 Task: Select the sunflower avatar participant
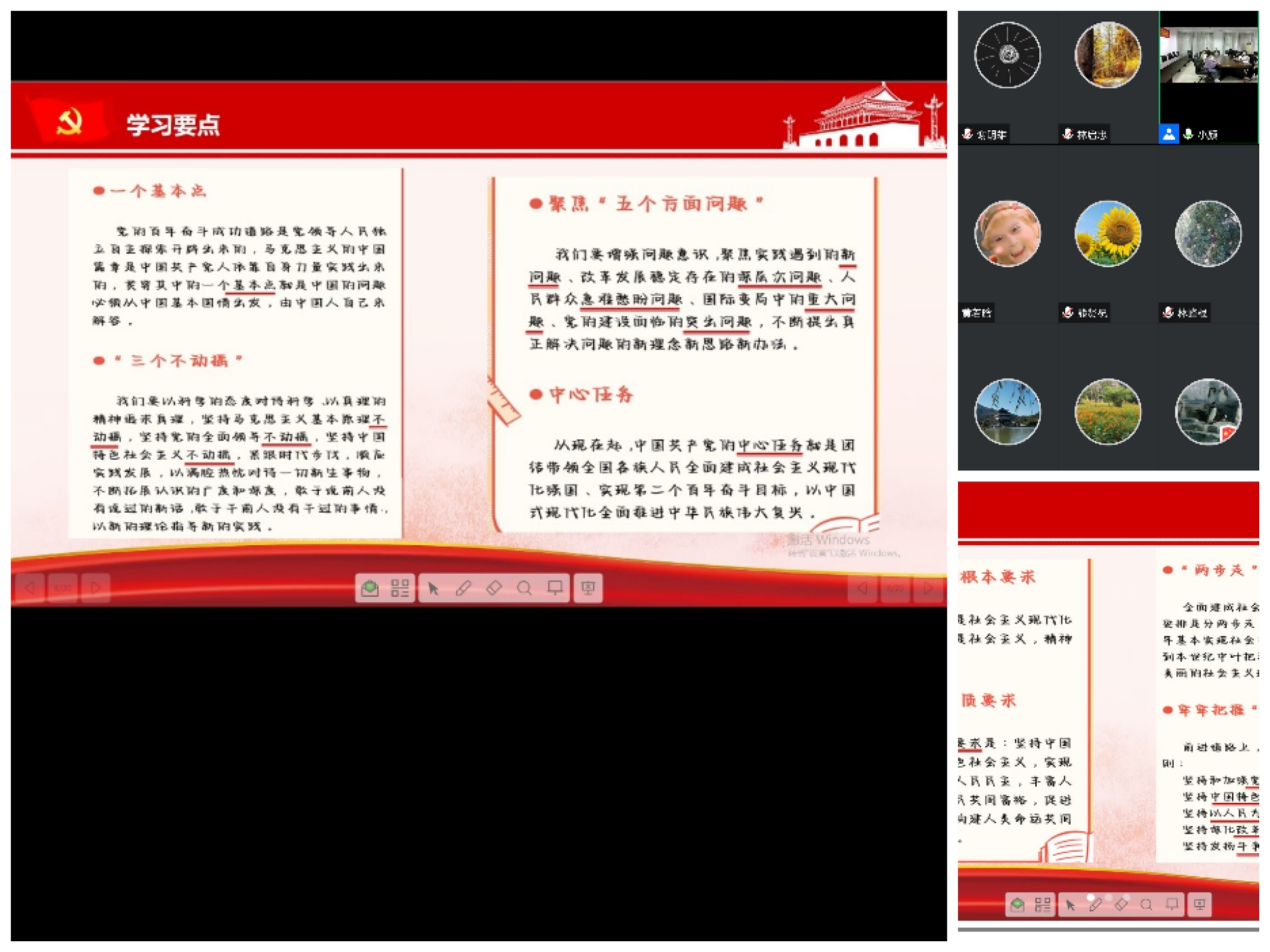(1108, 233)
